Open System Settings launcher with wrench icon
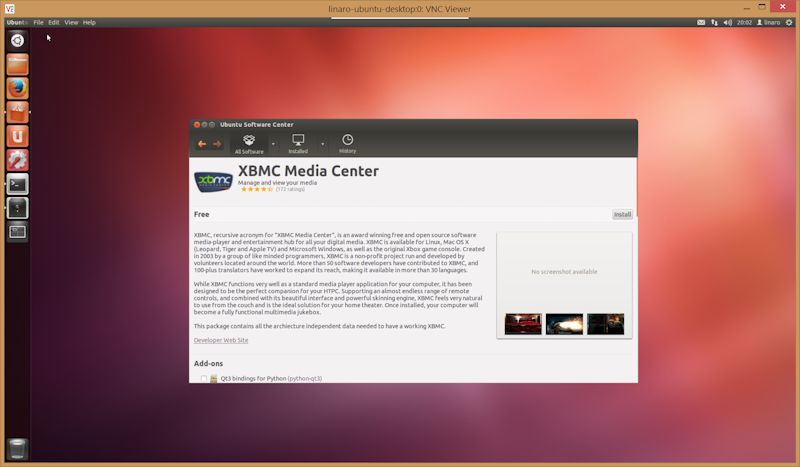Image resolution: width=800 pixels, height=467 pixels. point(17,160)
